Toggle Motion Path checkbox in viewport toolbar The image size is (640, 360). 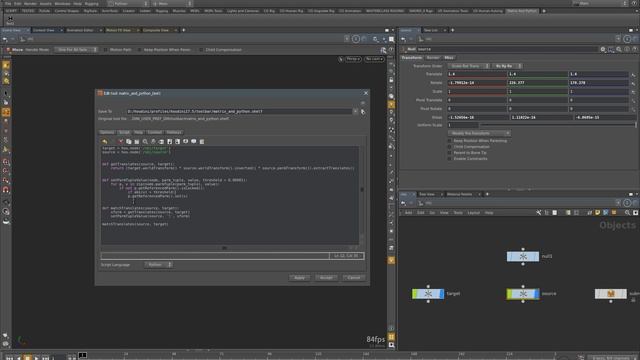106,50
